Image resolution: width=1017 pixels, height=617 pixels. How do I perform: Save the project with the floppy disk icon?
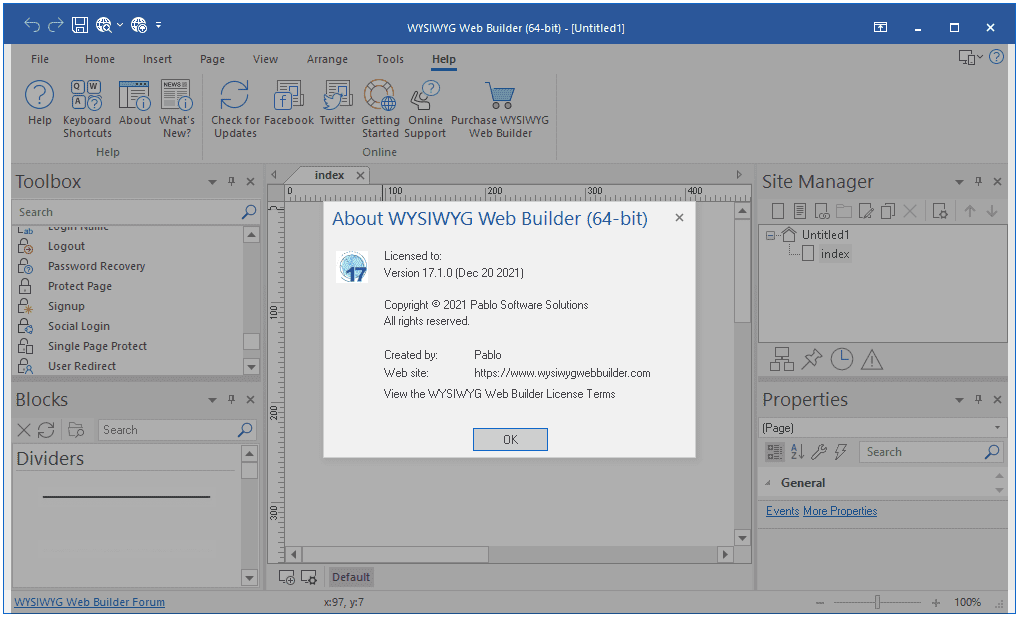(x=80, y=25)
